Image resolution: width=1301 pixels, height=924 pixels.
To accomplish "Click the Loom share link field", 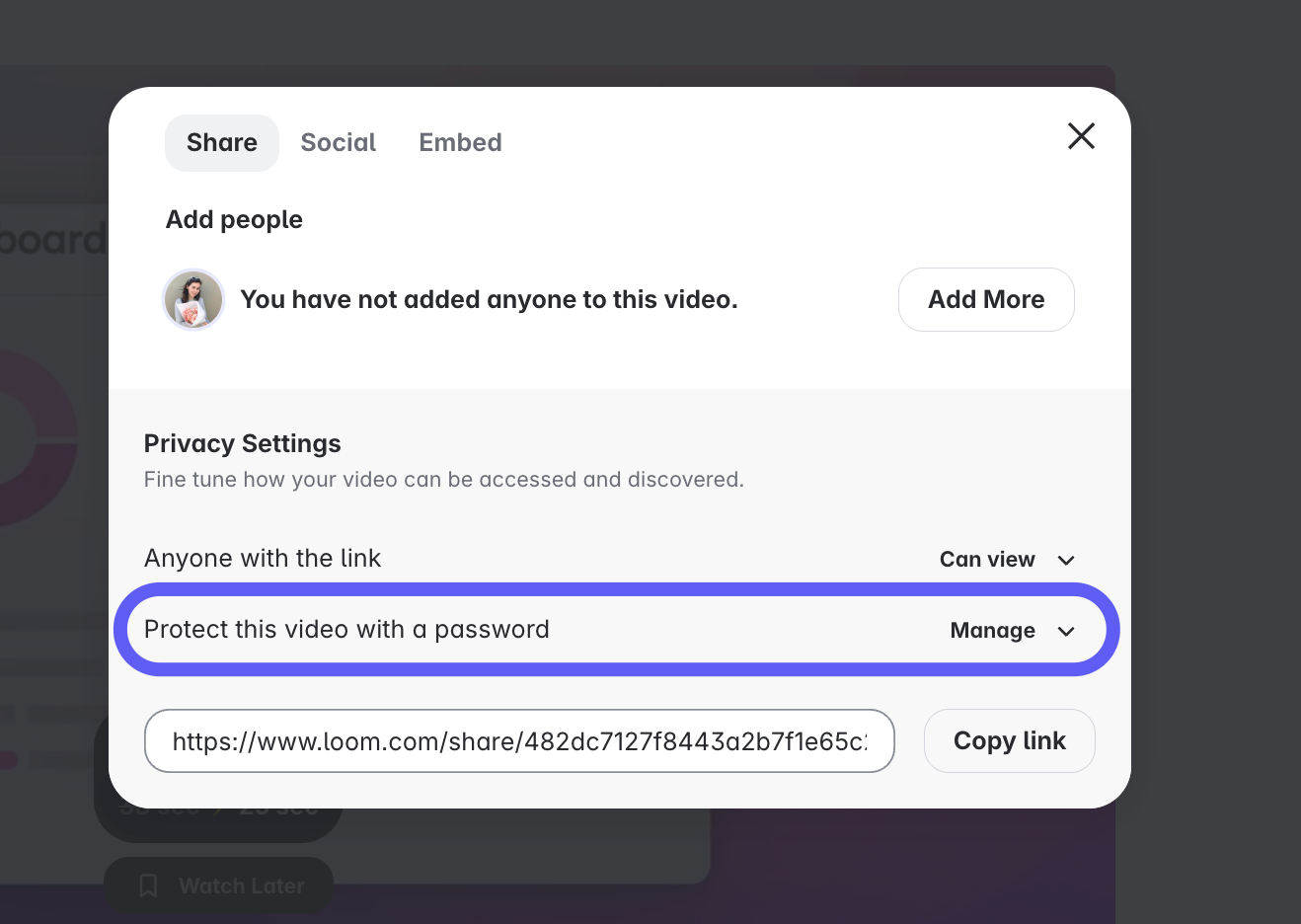I will pos(519,741).
